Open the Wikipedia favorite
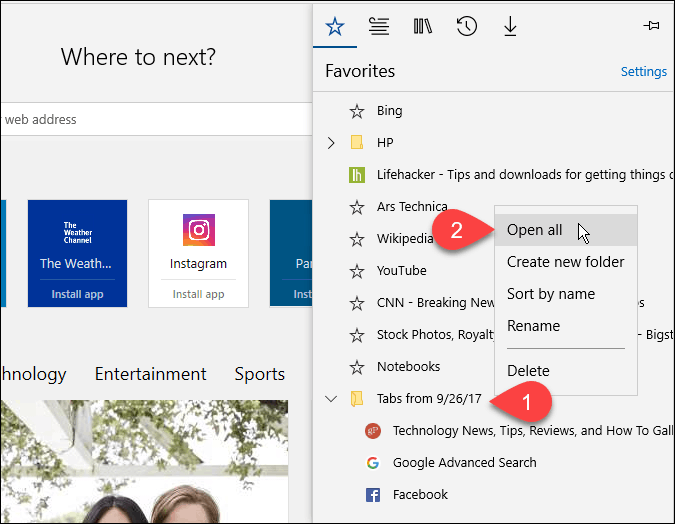 (404, 239)
